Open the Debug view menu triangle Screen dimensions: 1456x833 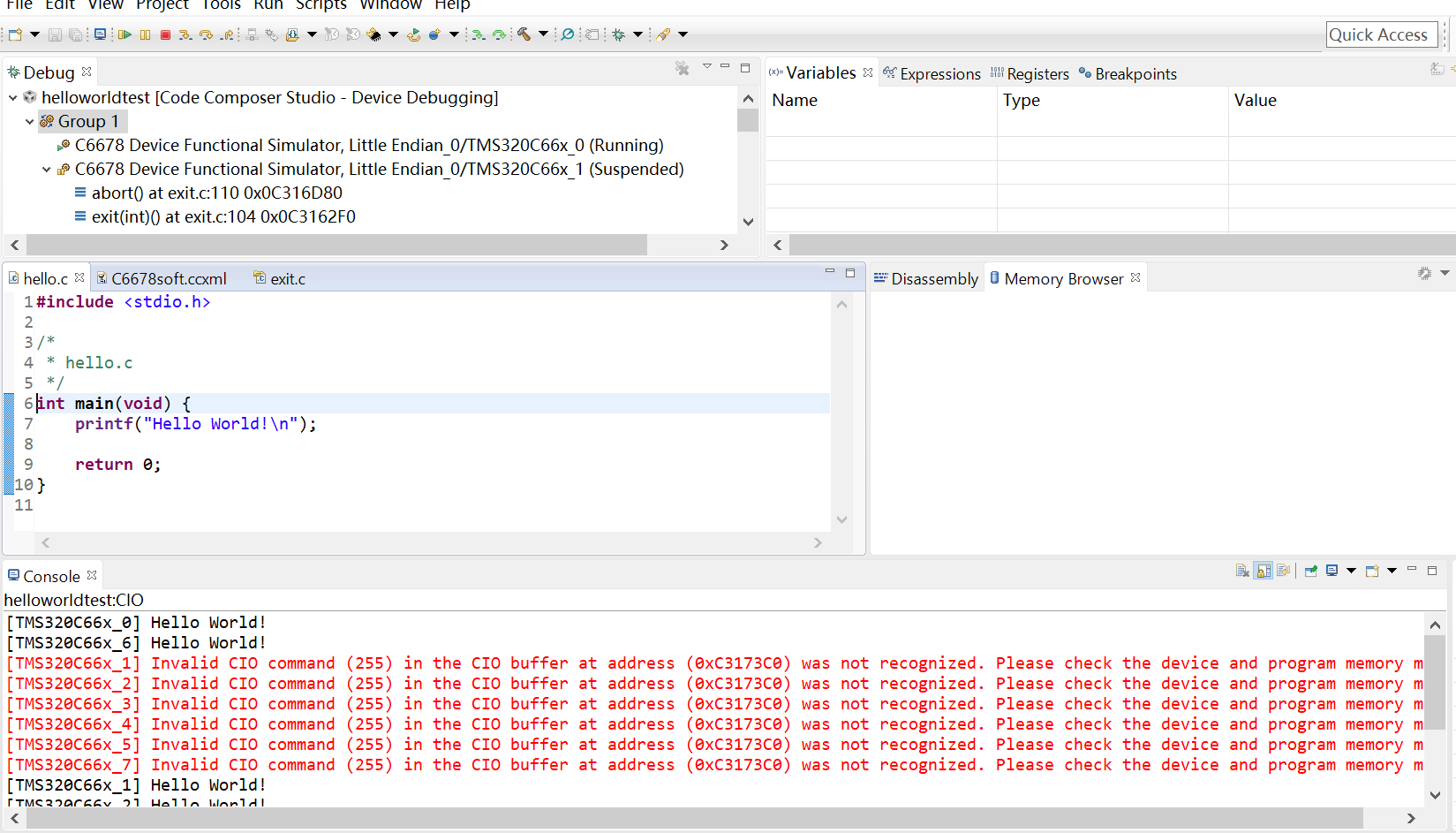click(x=706, y=66)
